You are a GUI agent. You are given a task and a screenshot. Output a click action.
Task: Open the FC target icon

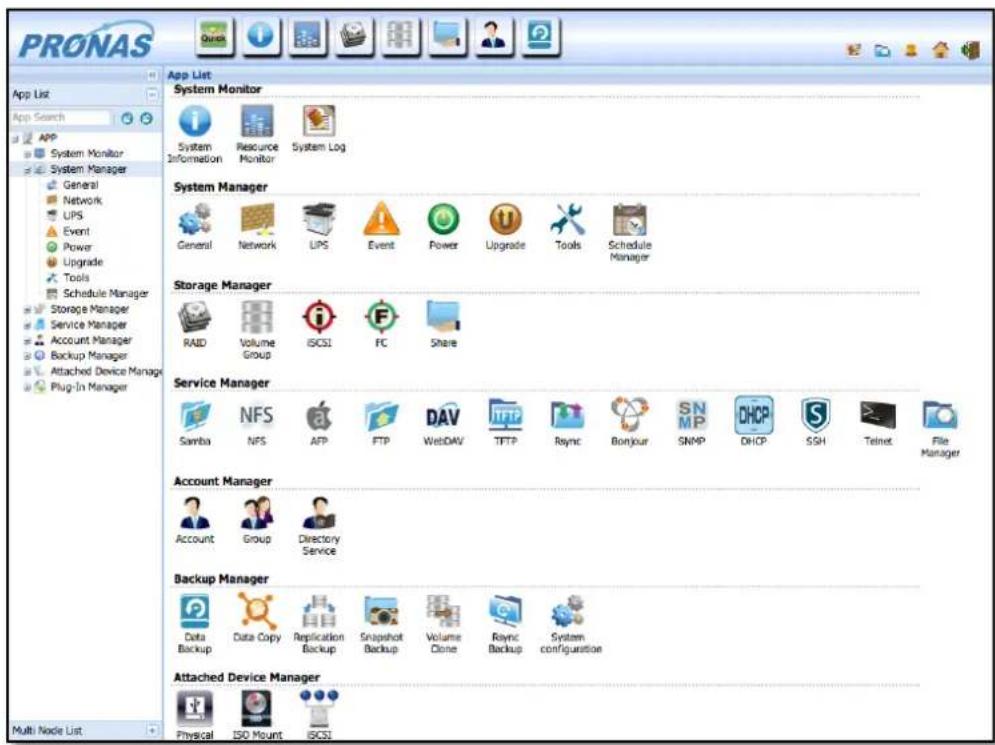(381, 317)
